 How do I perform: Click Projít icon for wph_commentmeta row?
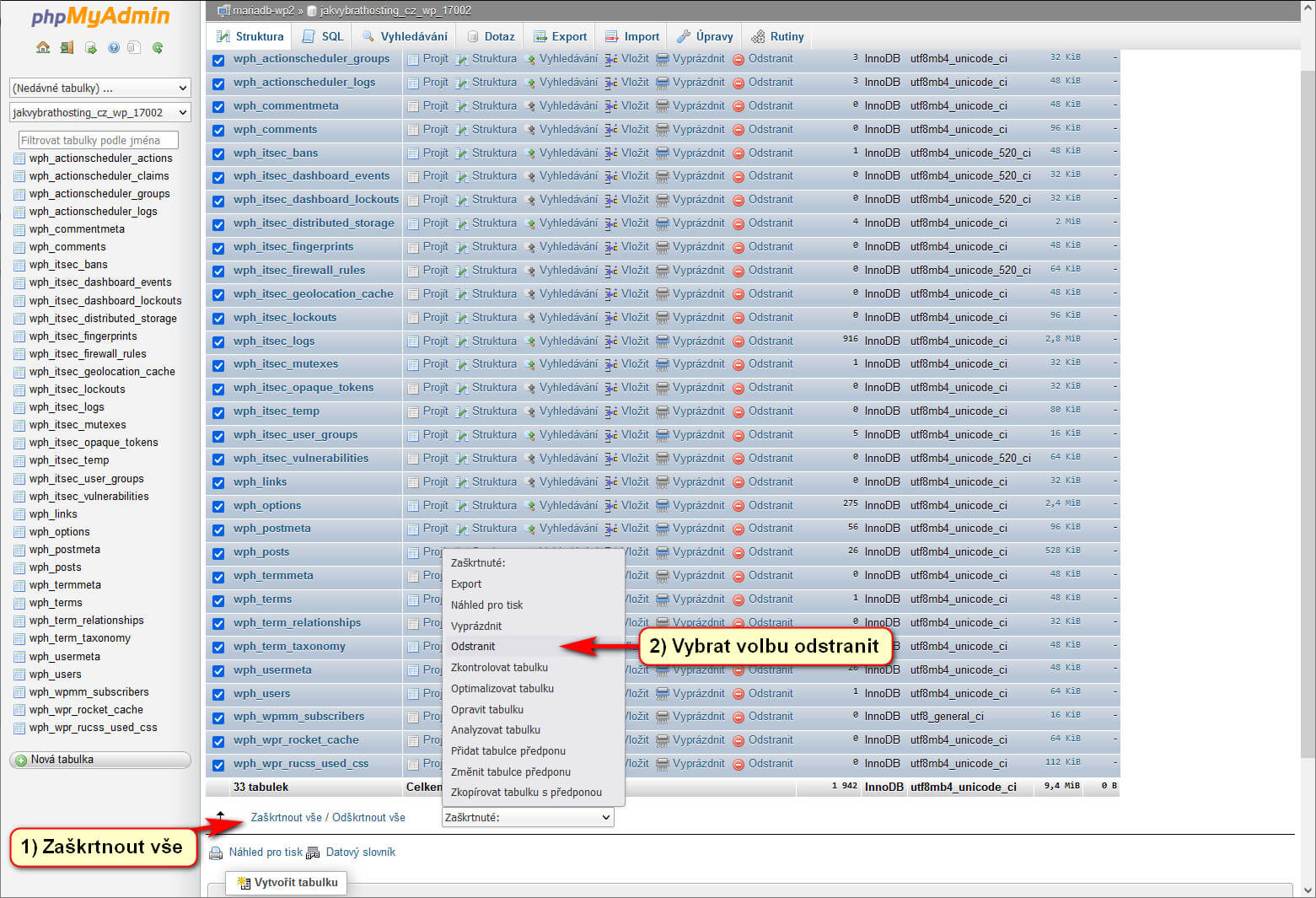(413, 106)
